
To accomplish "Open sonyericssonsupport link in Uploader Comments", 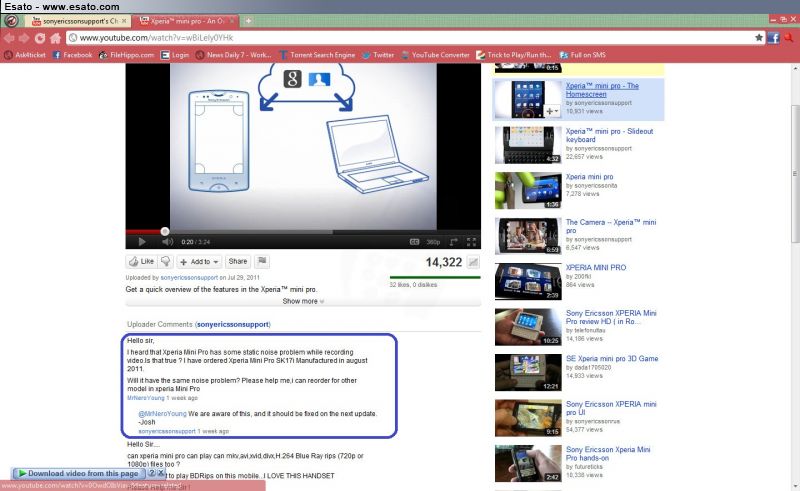I will point(233,324).
